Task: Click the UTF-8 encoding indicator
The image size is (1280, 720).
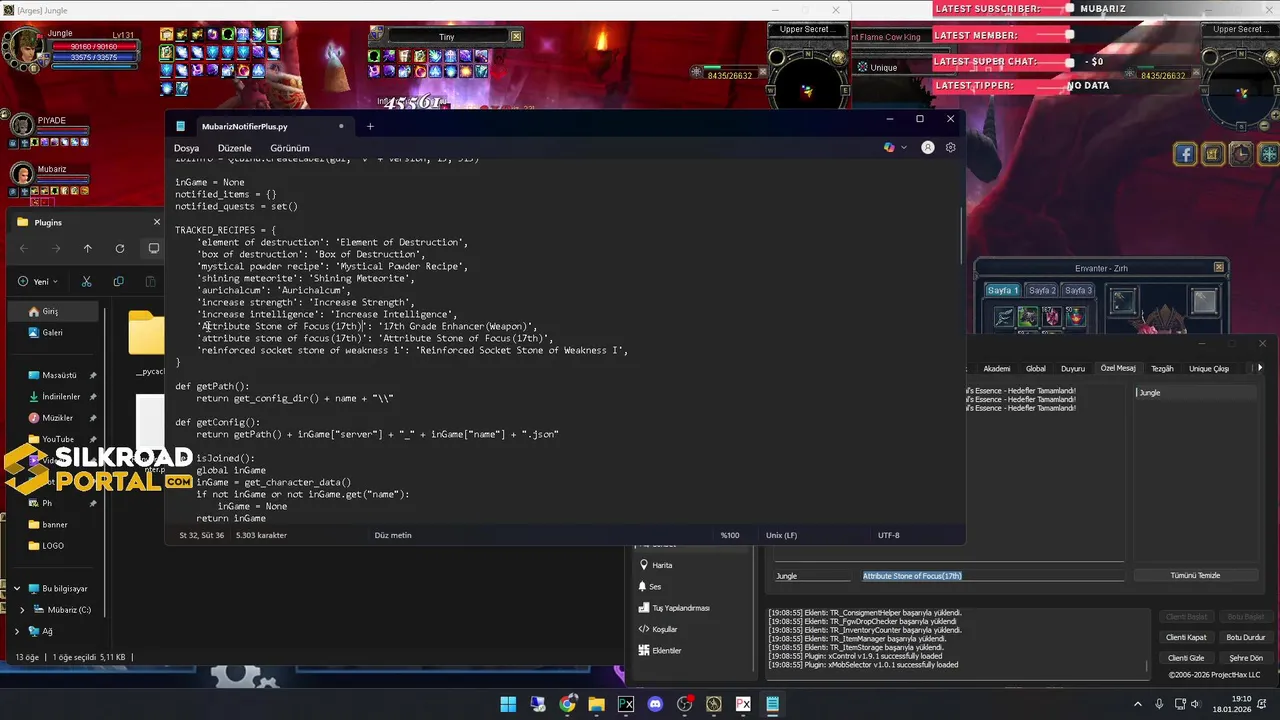Action: [x=889, y=535]
